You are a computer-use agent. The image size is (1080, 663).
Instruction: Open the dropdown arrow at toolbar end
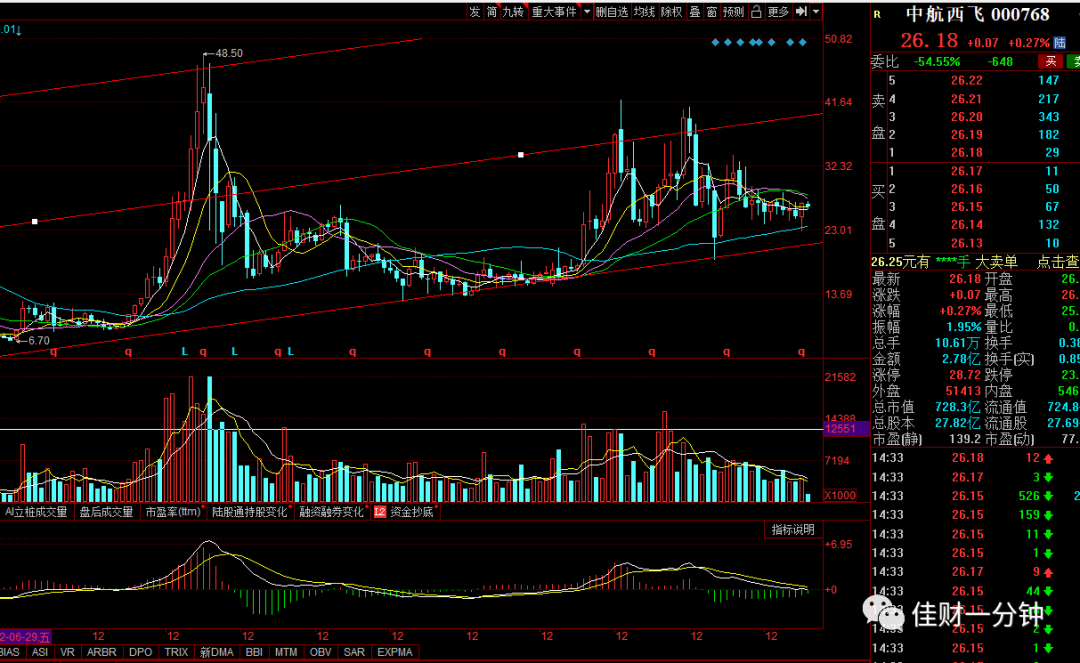[x=816, y=12]
